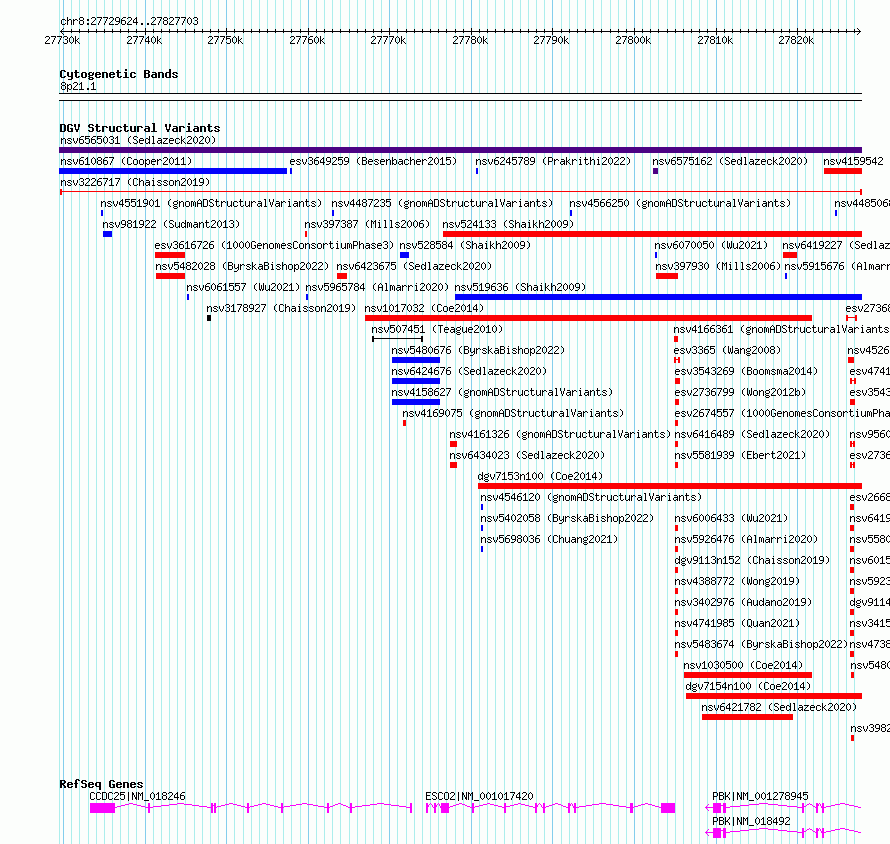Viewport: 890px width, 844px height.
Task: Click nsv3178927 (Chaisson2019) label
Action: tap(281, 308)
